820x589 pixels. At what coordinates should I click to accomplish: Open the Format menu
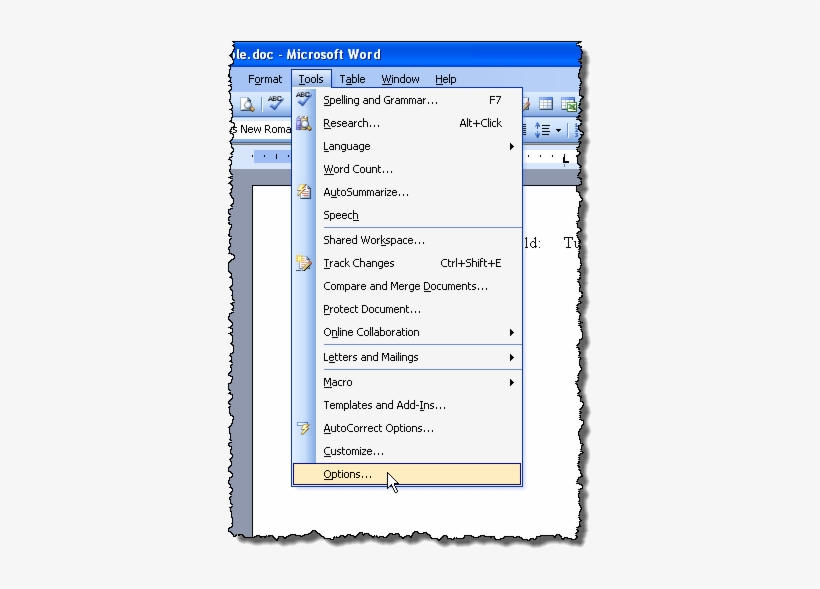pyautogui.click(x=265, y=79)
